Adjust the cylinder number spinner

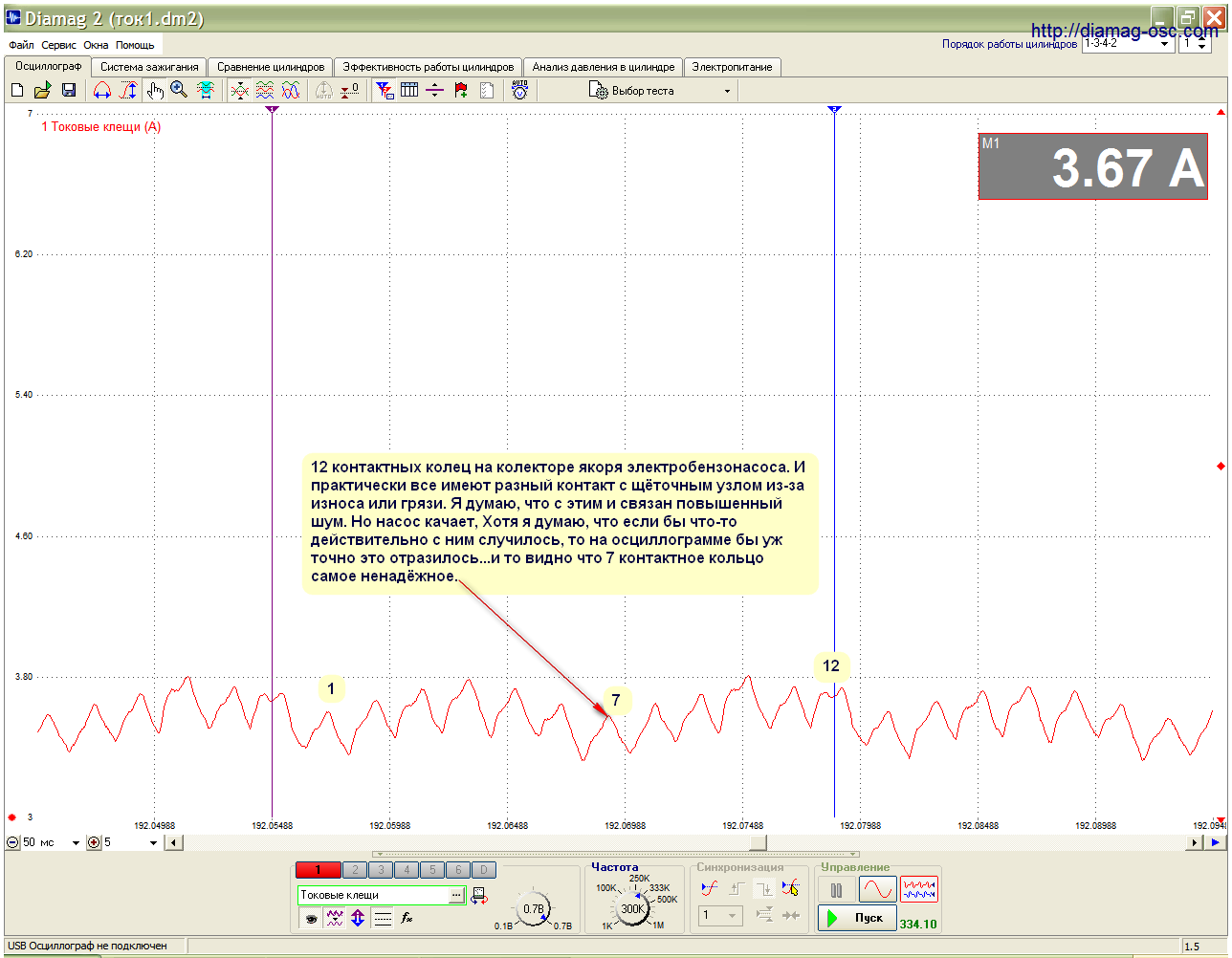[1202, 44]
